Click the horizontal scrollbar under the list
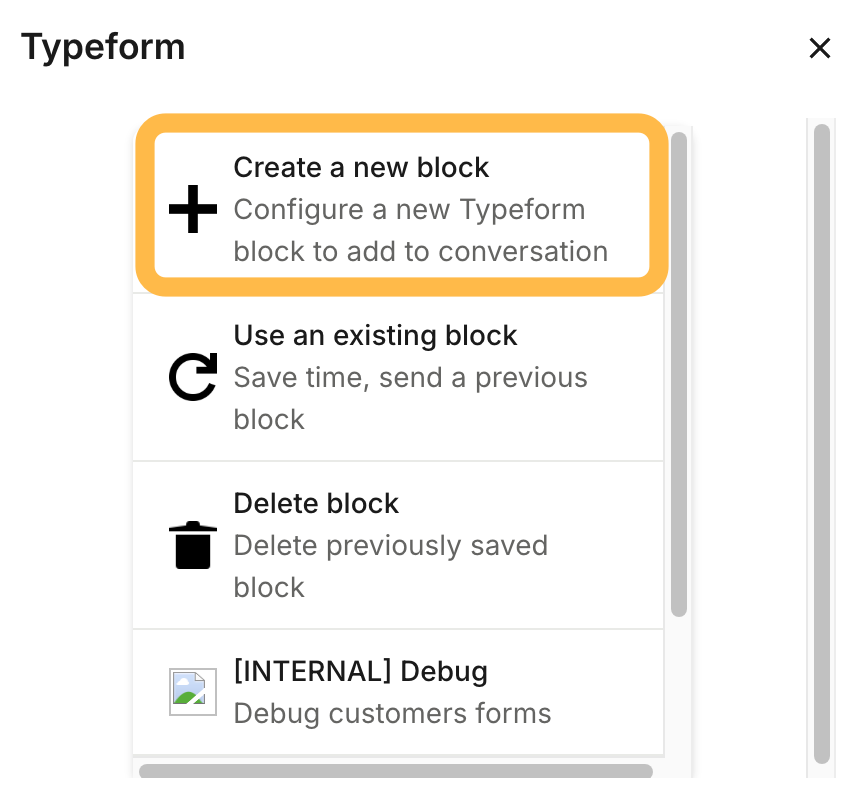Viewport: 862px width, 800px height. point(395,771)
